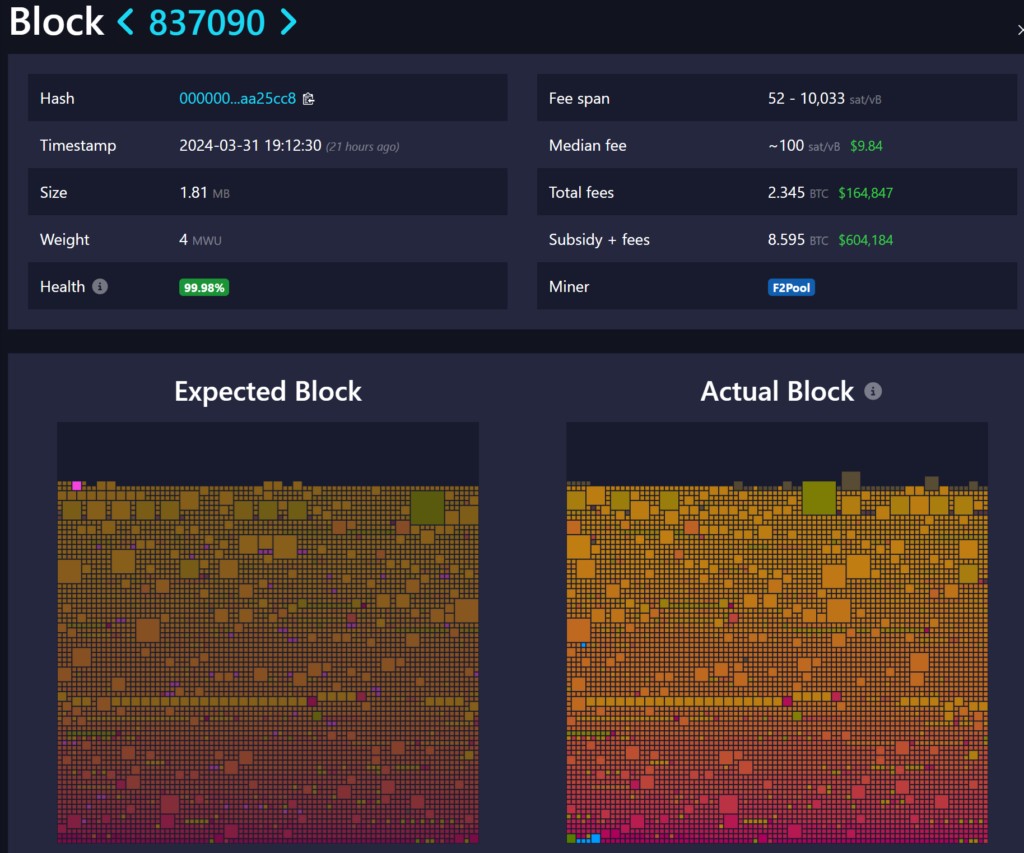The height and width of the screenshot is (853, 1024).
Task: Click the subsidy dollar amount $604,184
Action: pyautogui.click(x=865, y=240)
